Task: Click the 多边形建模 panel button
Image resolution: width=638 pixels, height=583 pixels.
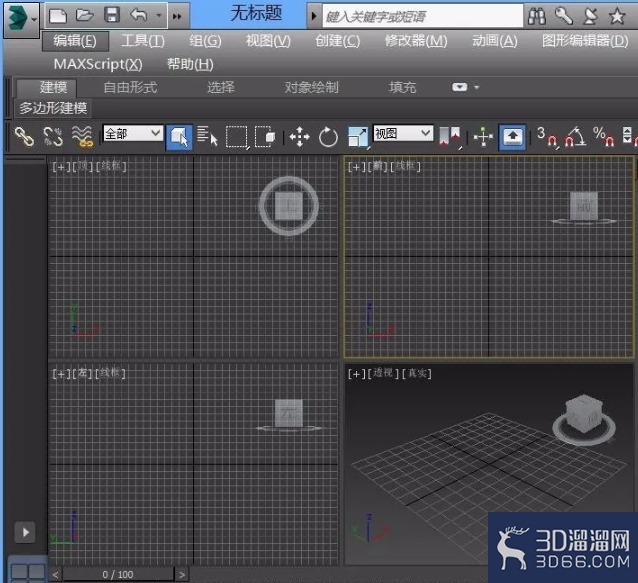Action: (x=53, y=108)
